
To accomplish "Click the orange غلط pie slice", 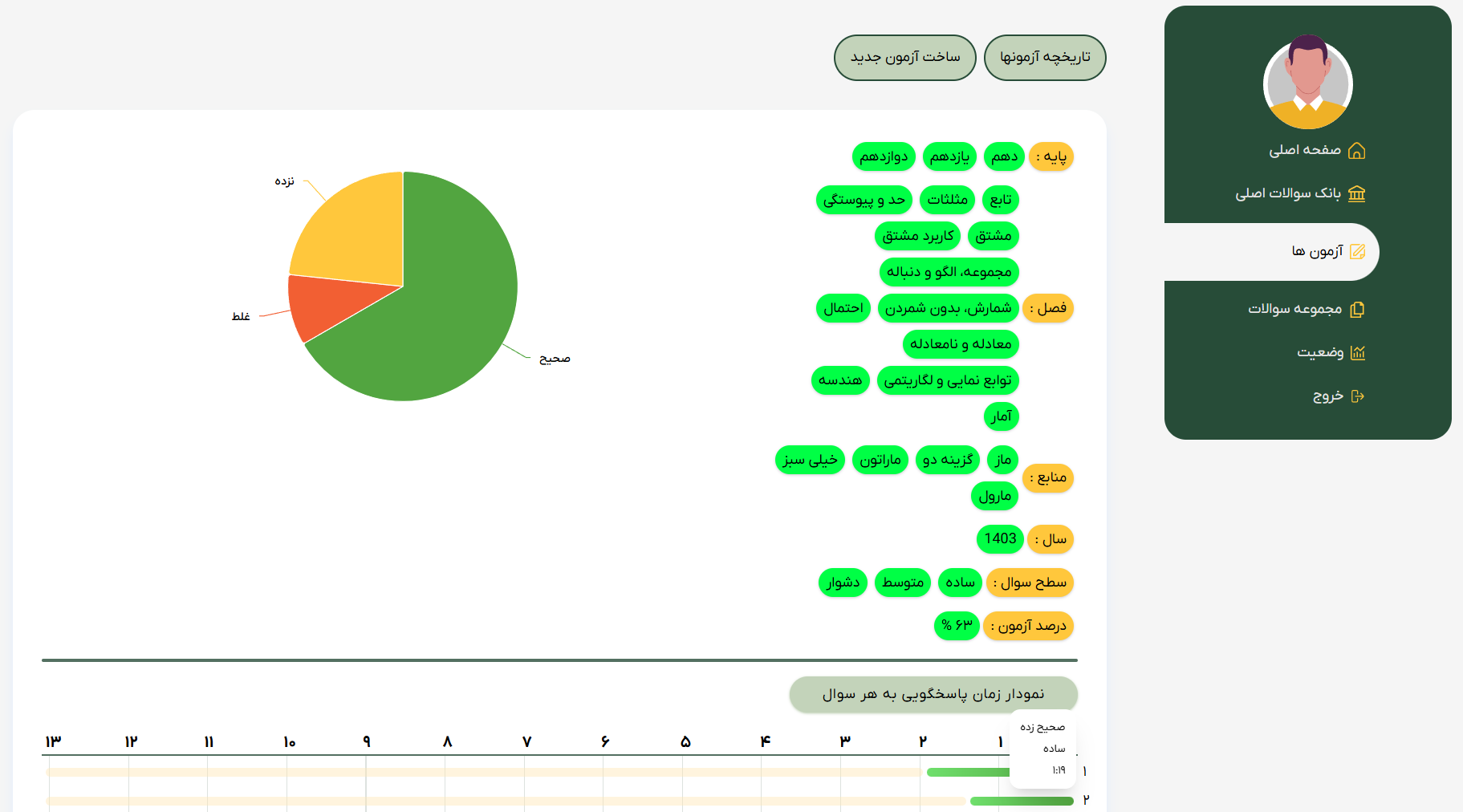I will 321,305.
